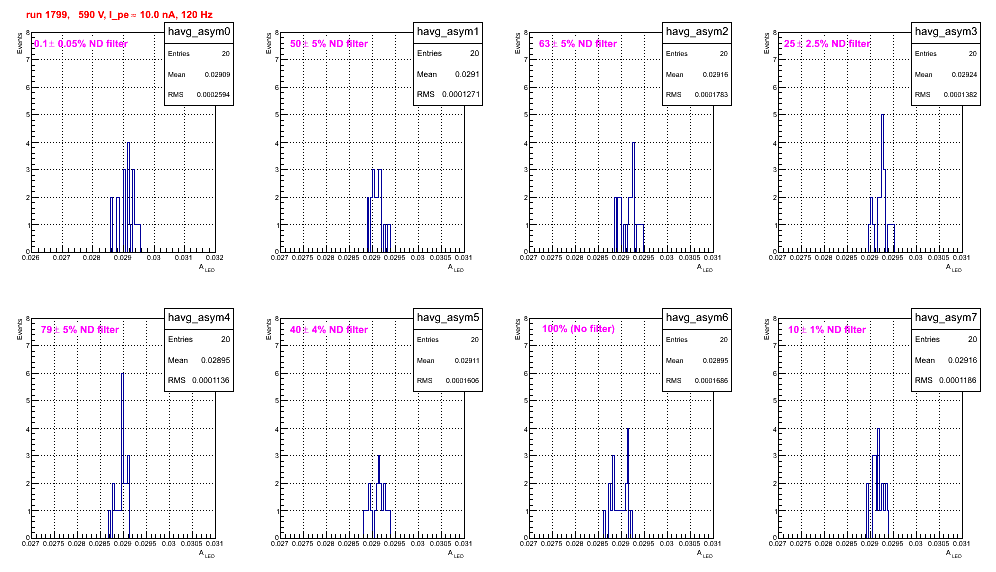This screenshot has width=996, height=572.
Task: Select the havg_asym1 stats box title
Action: [x=448, y=32]
